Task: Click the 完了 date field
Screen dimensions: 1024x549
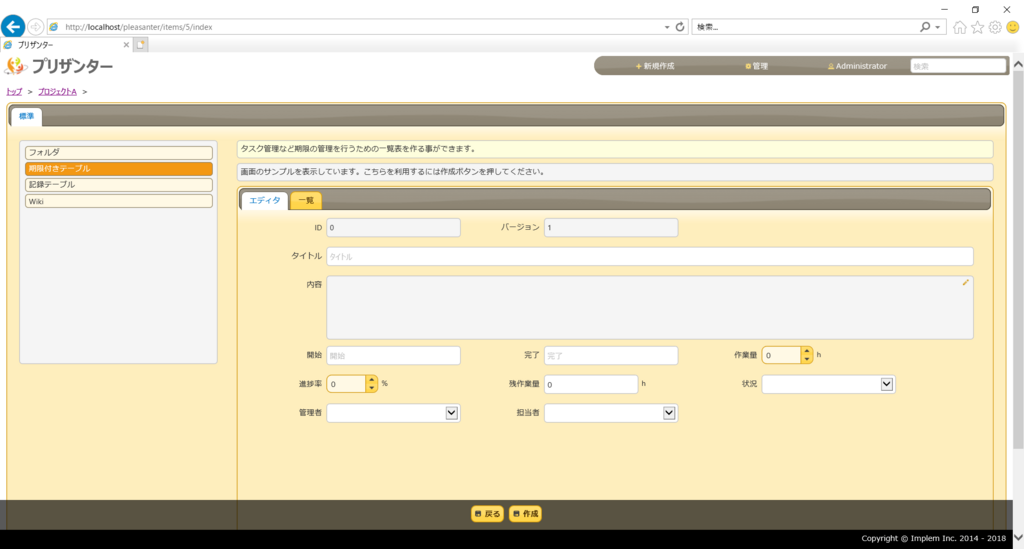Action: [x=611, y=356]
